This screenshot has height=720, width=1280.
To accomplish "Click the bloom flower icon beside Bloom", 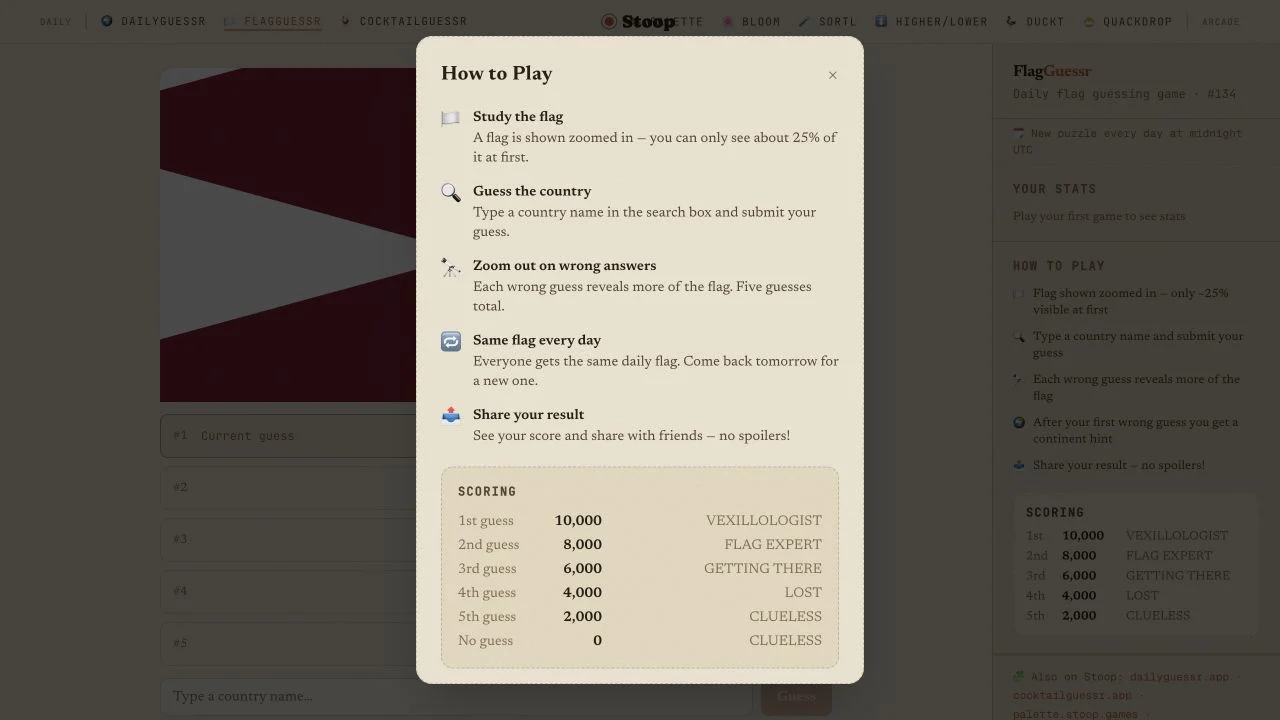I will click(x=728, y=21).
